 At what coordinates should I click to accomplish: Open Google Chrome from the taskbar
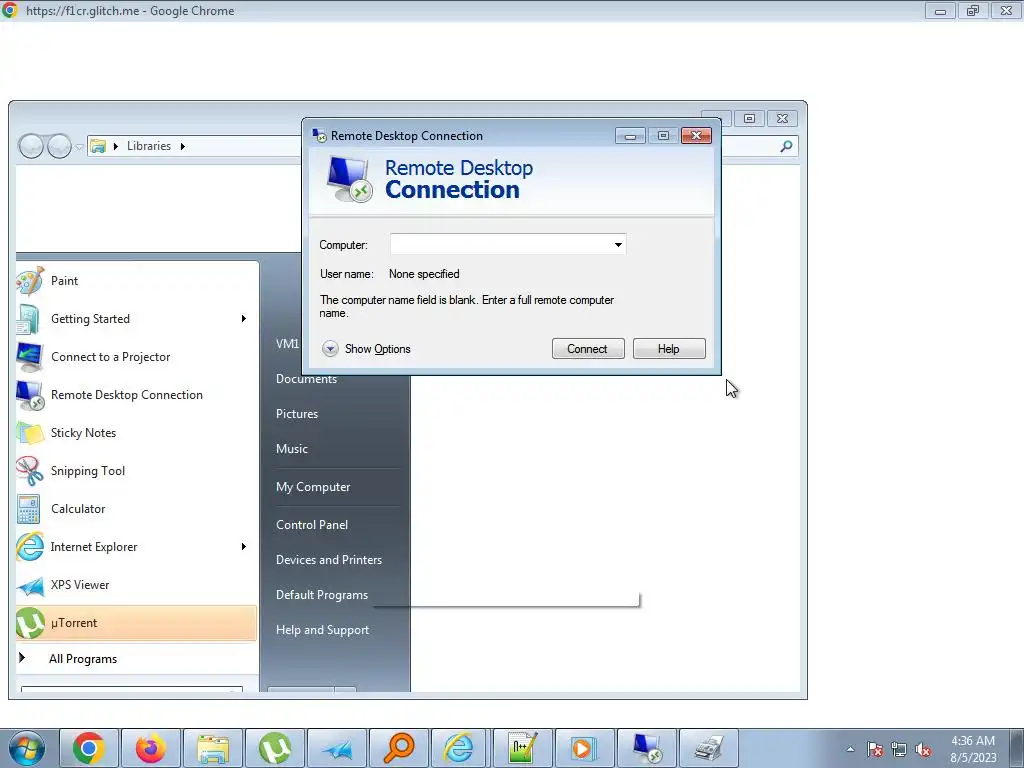point(89,748)
